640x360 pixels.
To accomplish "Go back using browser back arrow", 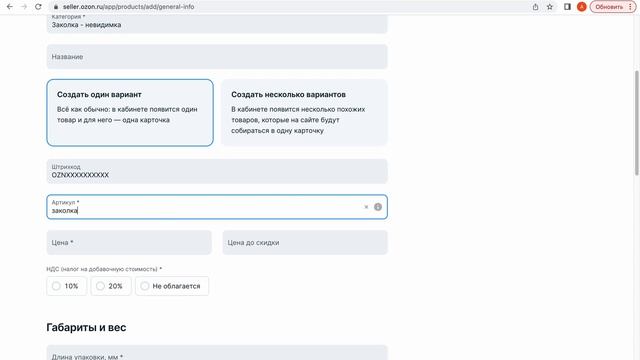I will [10, 7].
